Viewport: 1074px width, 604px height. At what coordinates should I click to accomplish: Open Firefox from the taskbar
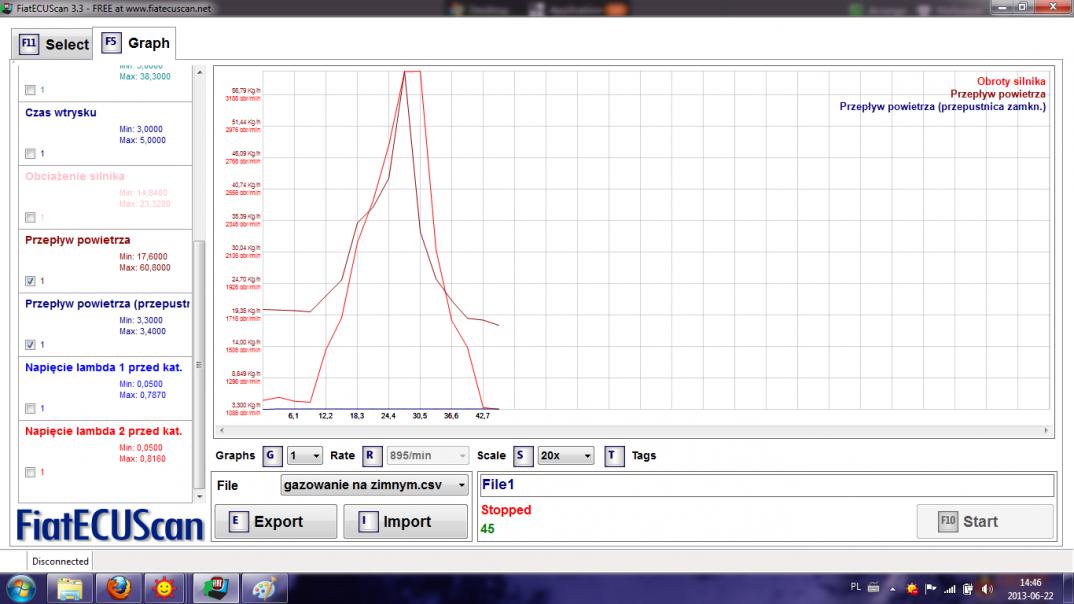tap(120, 588)
